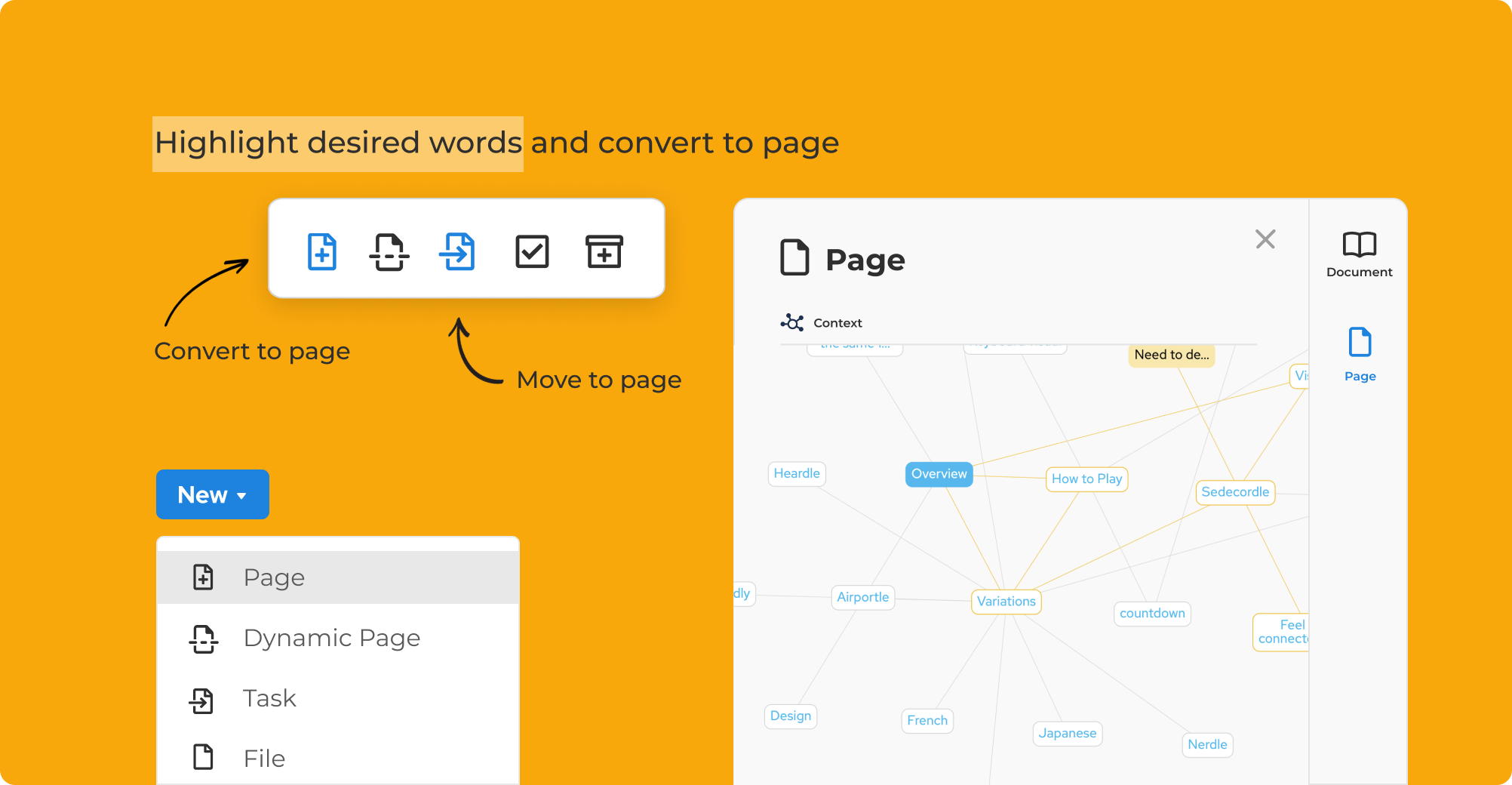Click the page icon beside Page title
This screenshot has width=1512, height=785.
[x=794, y=258]
